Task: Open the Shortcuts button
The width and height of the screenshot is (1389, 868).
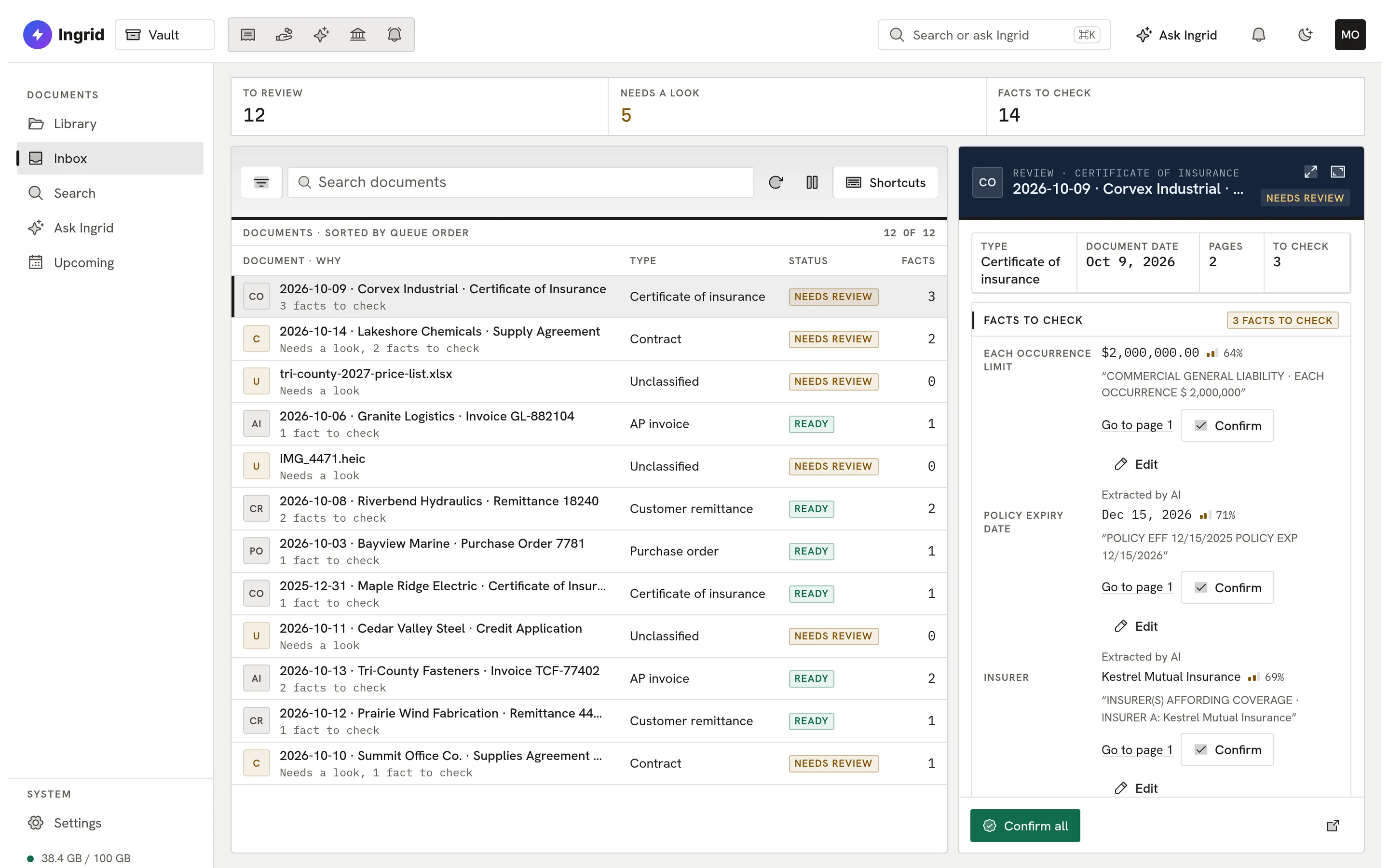Action: [x=885, y=183]
